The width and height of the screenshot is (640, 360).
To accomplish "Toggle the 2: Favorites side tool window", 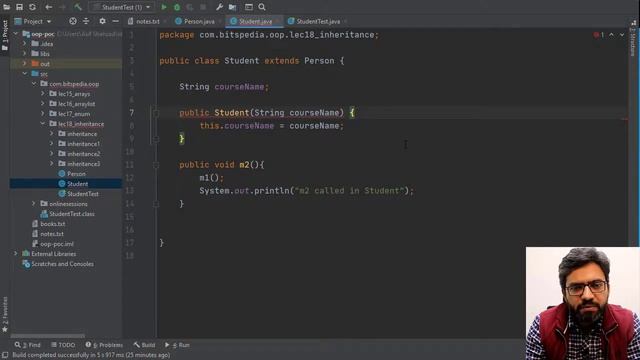I will 5,314.
